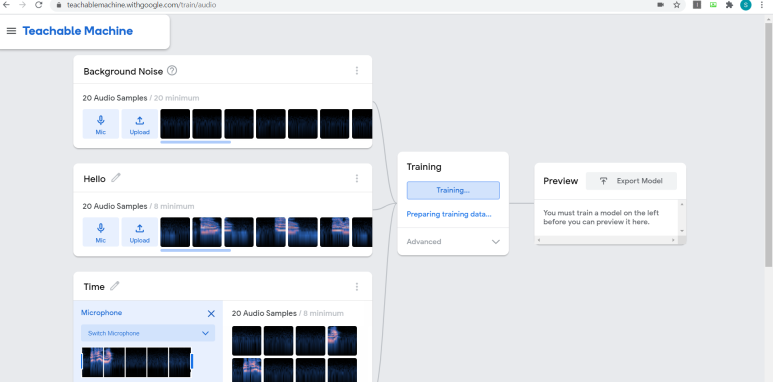Click the Export Model button
Screen dimensions: 773x382
click(x=631, y=181)
